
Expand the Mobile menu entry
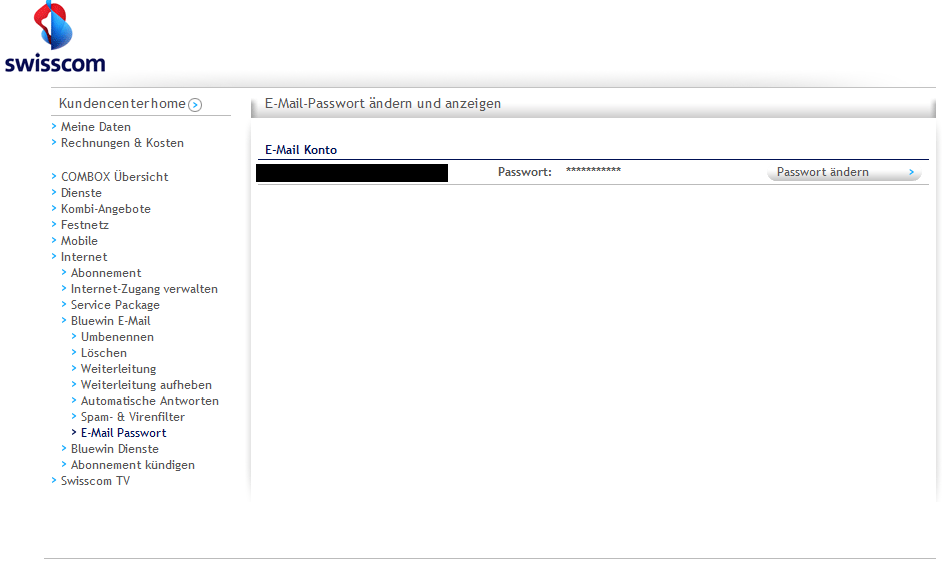(79, 241)
